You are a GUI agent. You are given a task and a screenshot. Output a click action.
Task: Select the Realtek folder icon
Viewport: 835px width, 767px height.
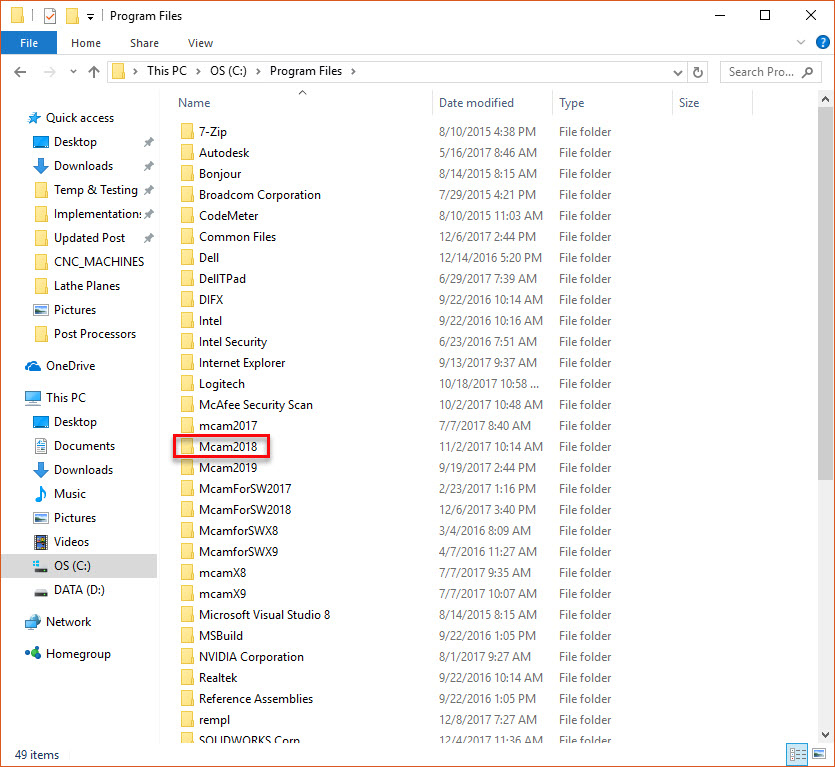[x=187, y=678]
